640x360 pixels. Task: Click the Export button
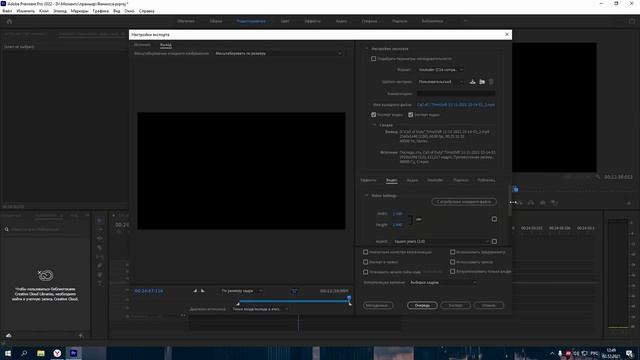(x=456, y=305)
